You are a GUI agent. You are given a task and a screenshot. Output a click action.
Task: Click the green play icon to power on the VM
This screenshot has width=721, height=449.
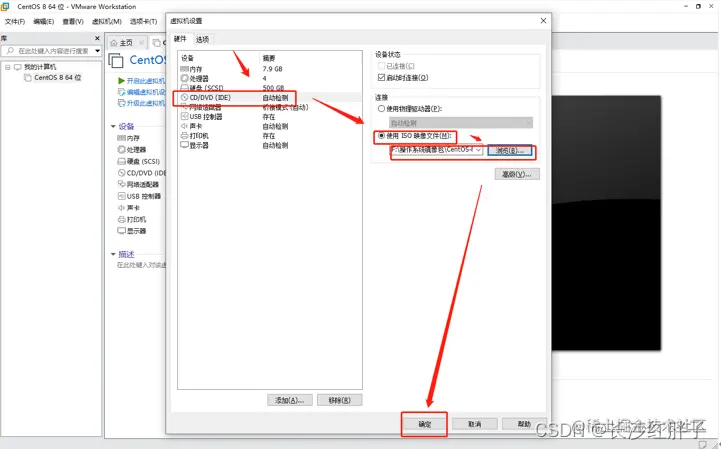click(121, 81)
